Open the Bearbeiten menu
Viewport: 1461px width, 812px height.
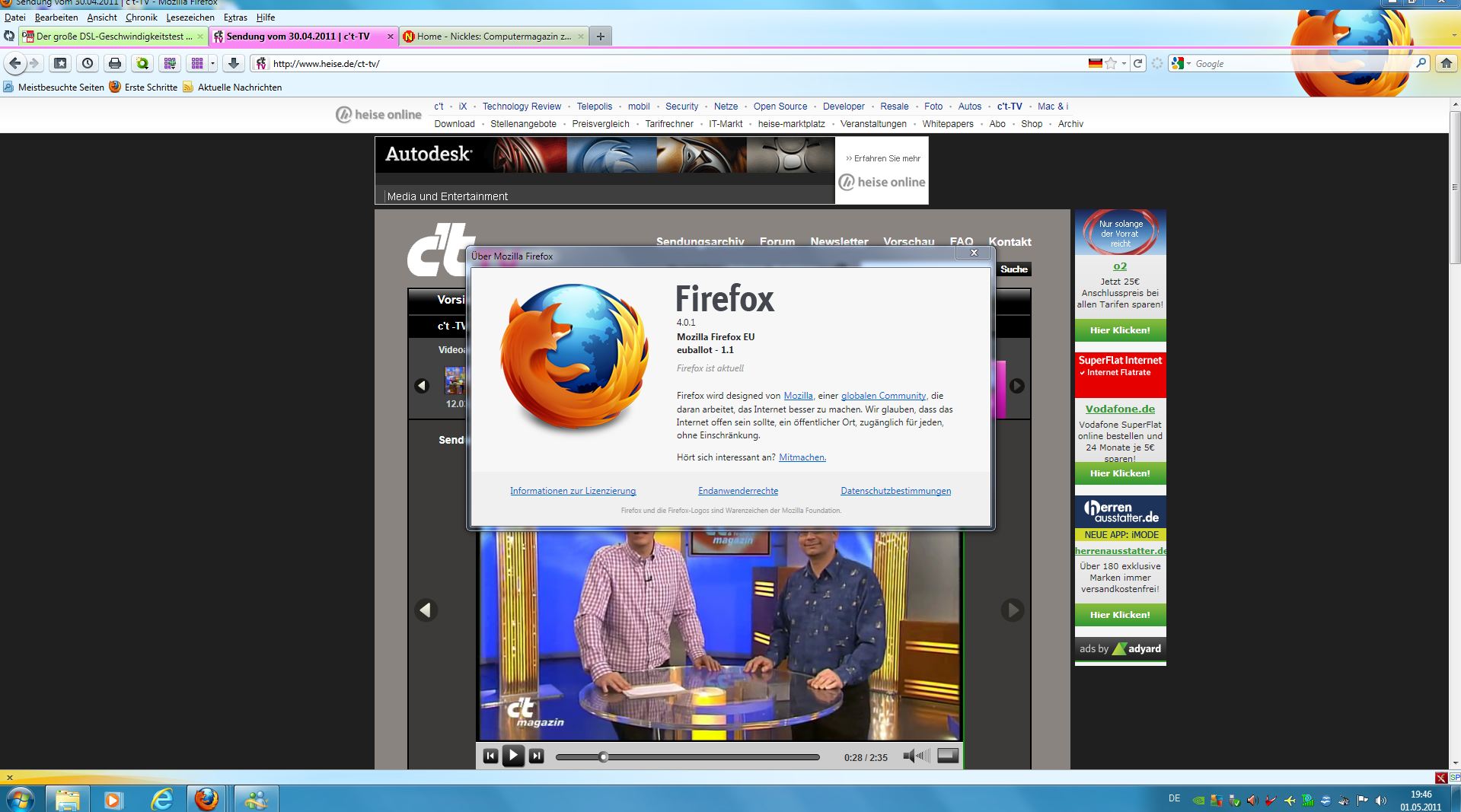(56, 17)
